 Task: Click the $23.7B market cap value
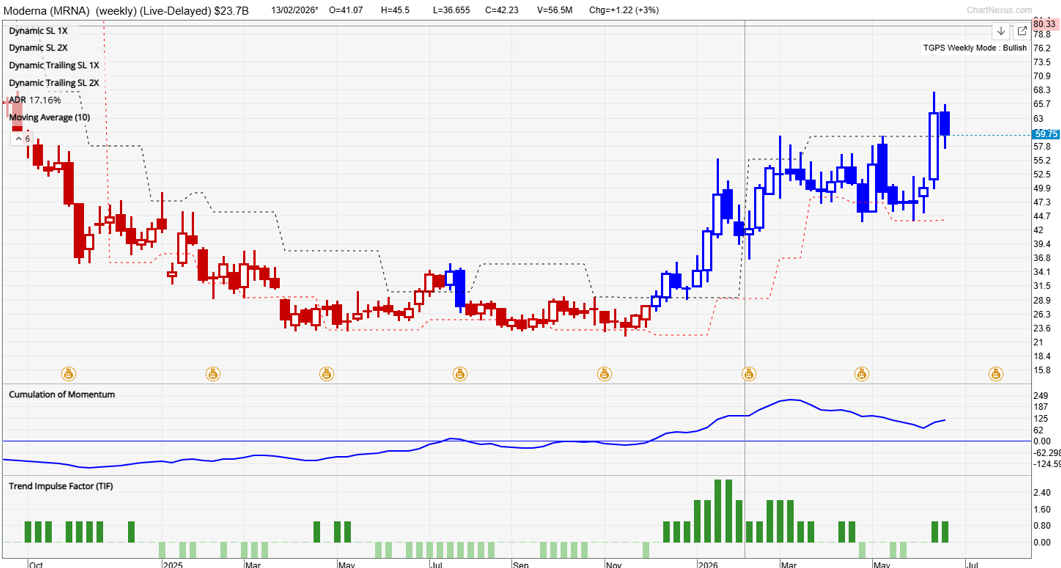point(232,10)
